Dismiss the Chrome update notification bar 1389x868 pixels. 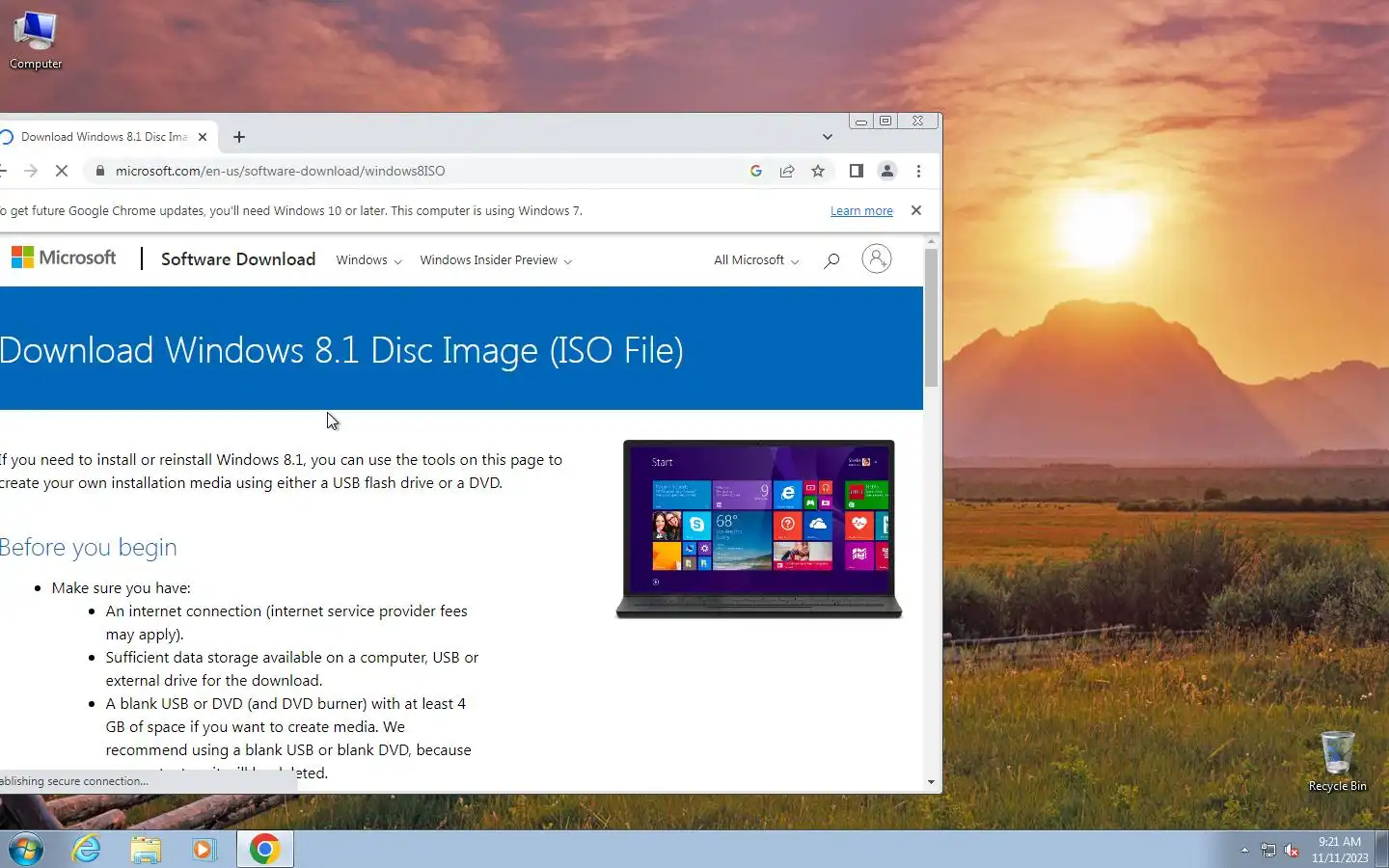(916, 210)
